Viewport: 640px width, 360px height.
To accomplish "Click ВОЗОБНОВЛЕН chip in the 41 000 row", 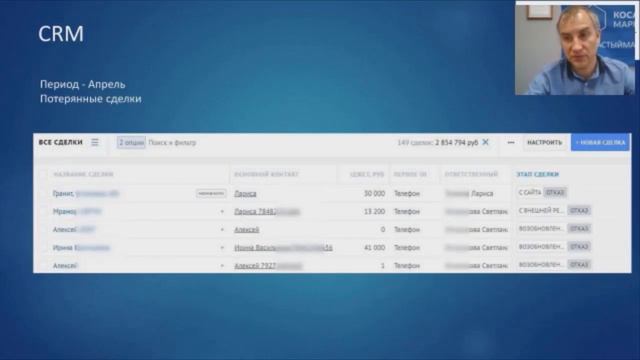I will [x=541, y=247].
